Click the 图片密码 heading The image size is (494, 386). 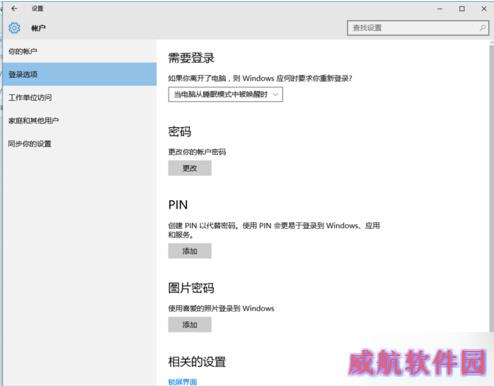point(191,288)
